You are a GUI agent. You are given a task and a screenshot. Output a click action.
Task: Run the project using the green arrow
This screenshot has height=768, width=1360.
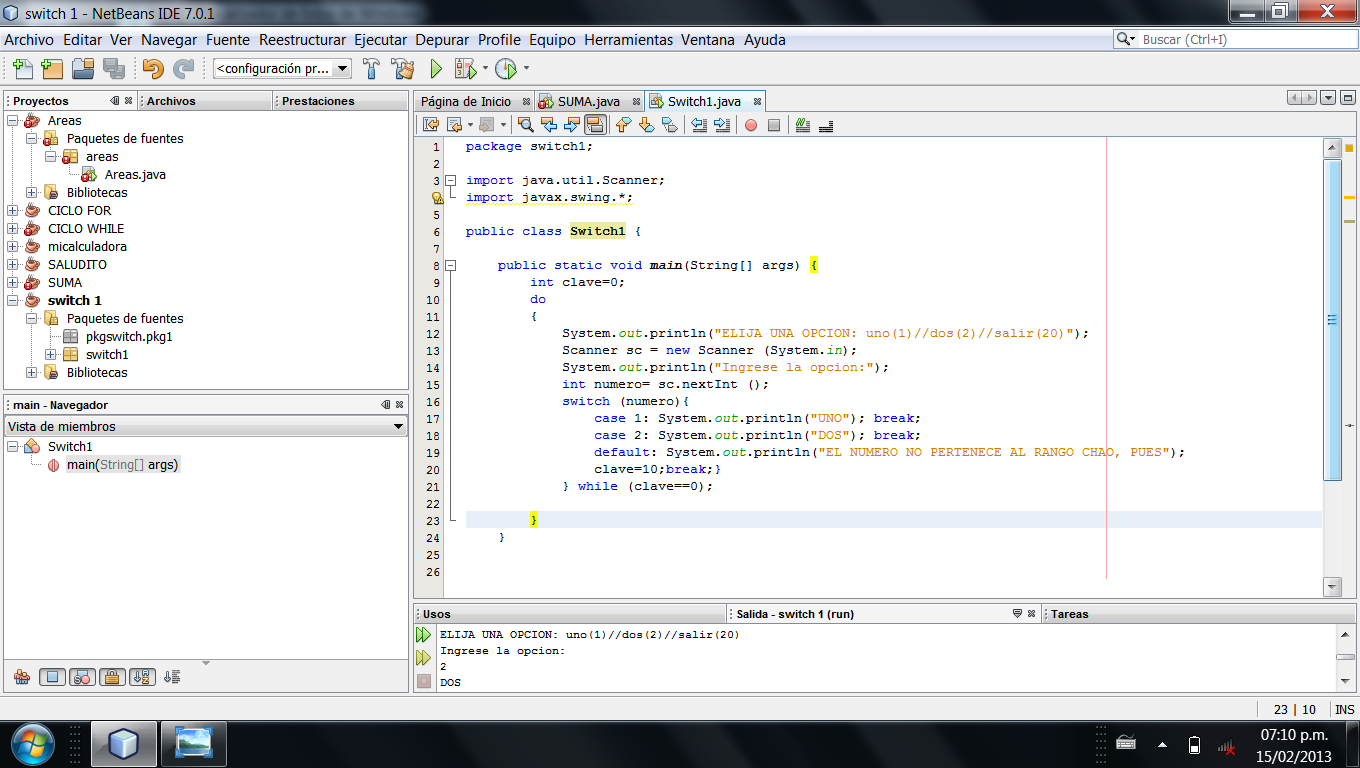(435, 69)
